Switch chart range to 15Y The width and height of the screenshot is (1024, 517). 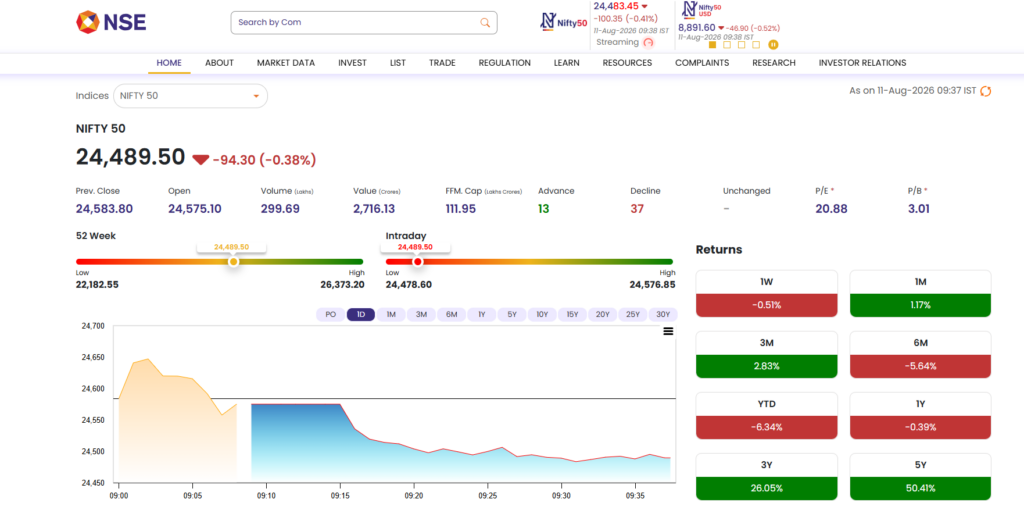(572, 315)
